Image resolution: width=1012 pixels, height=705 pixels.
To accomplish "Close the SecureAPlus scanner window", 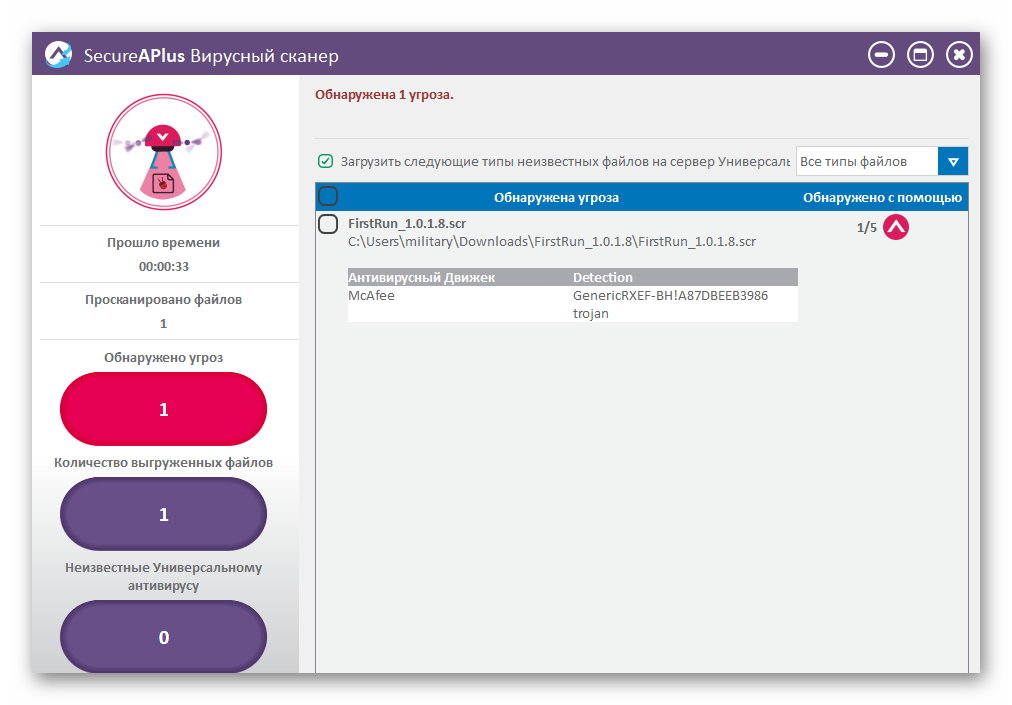I will click(x=959, y=55).
